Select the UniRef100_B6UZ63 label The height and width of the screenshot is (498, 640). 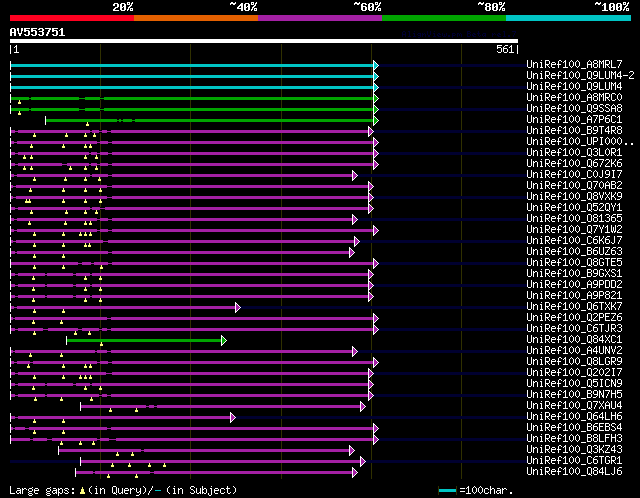(574, 251)
